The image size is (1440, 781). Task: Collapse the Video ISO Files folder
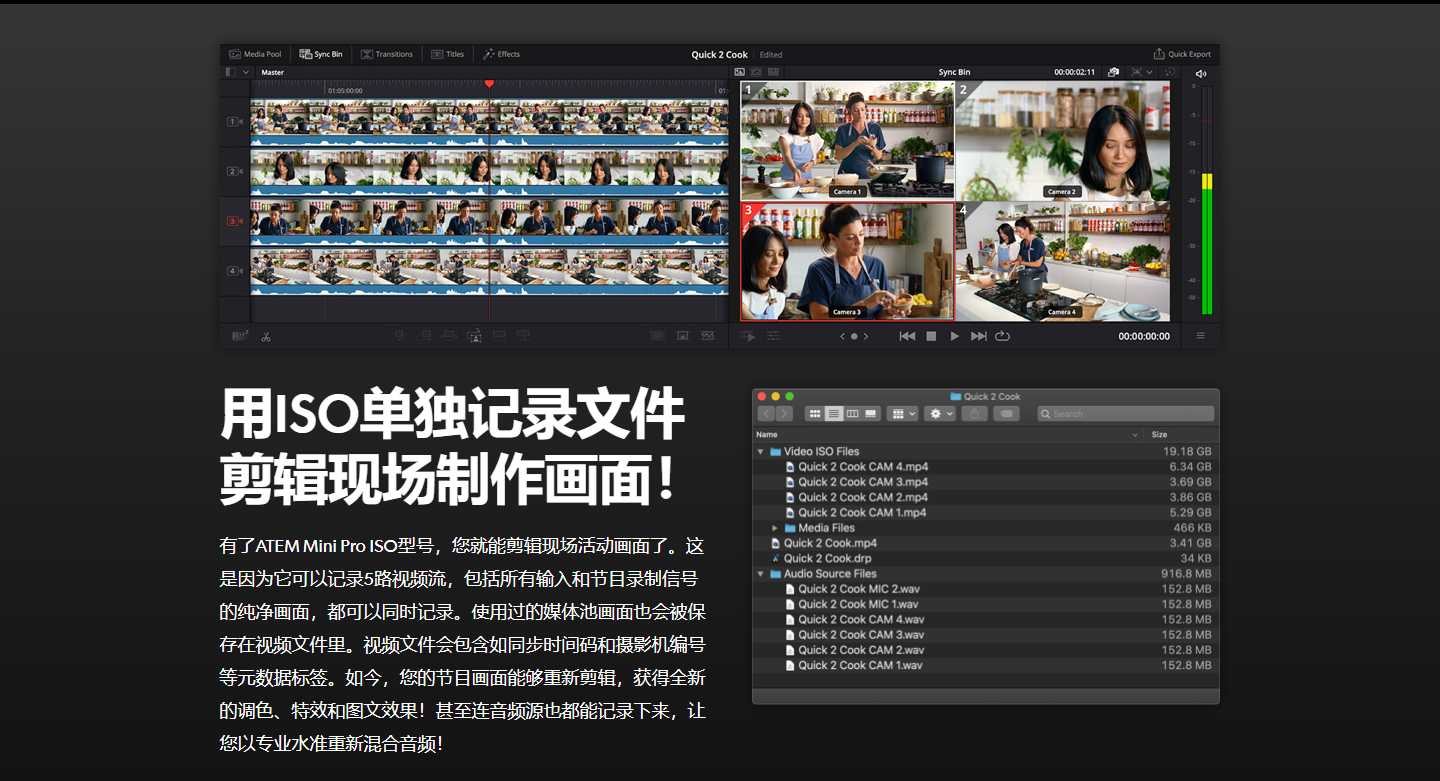[x=761, y=452]
